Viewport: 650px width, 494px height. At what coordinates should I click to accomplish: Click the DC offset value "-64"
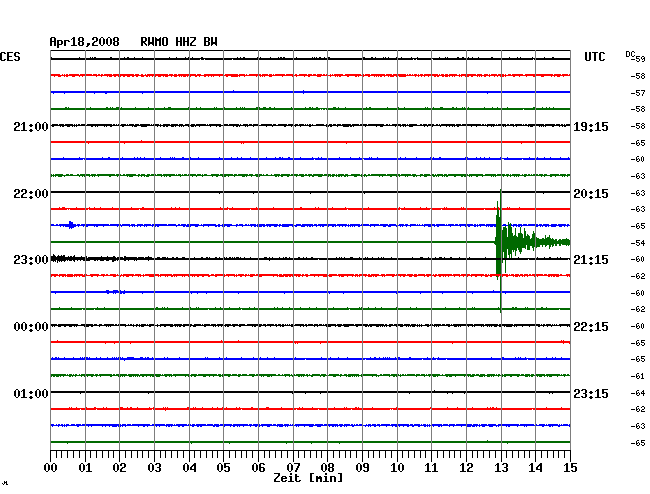638,393
